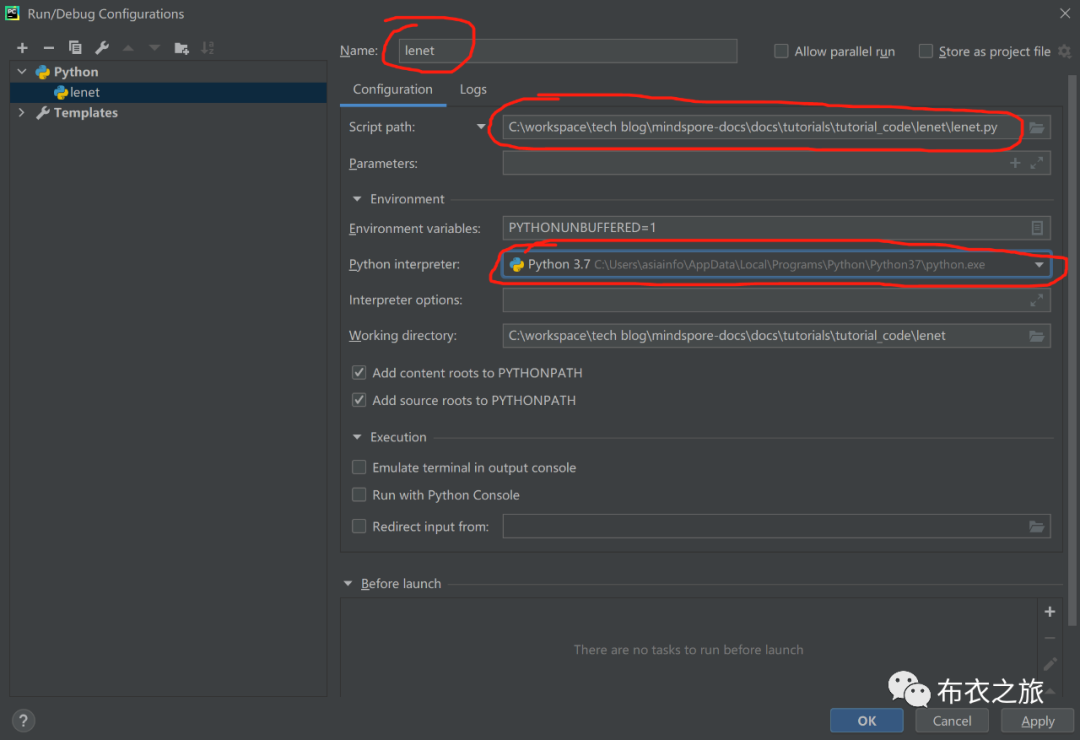Enable Allow parallel run checkbox
The width and height of the screenshot is (1080, 740).
[x=781, y=51]
